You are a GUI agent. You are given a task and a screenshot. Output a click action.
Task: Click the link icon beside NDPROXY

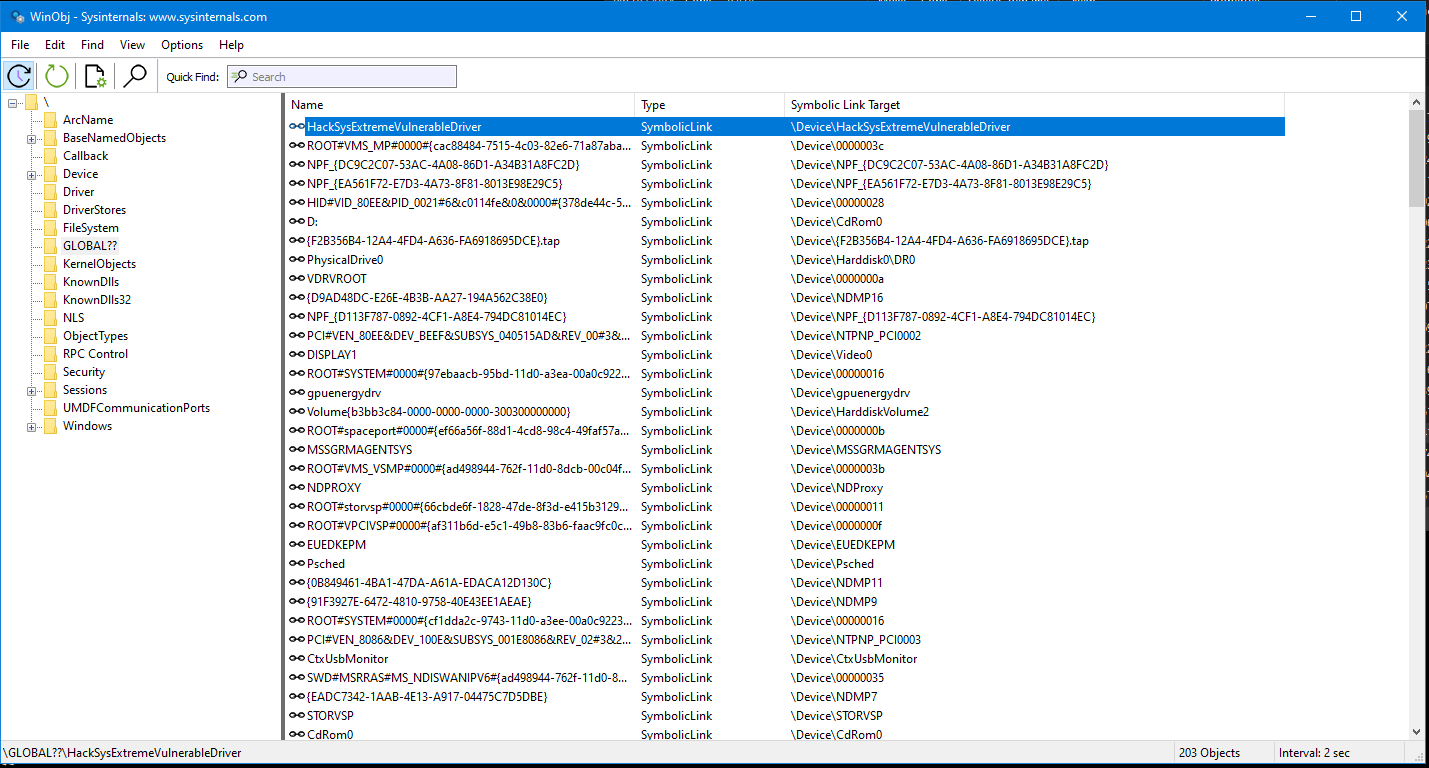coord(297,488)
